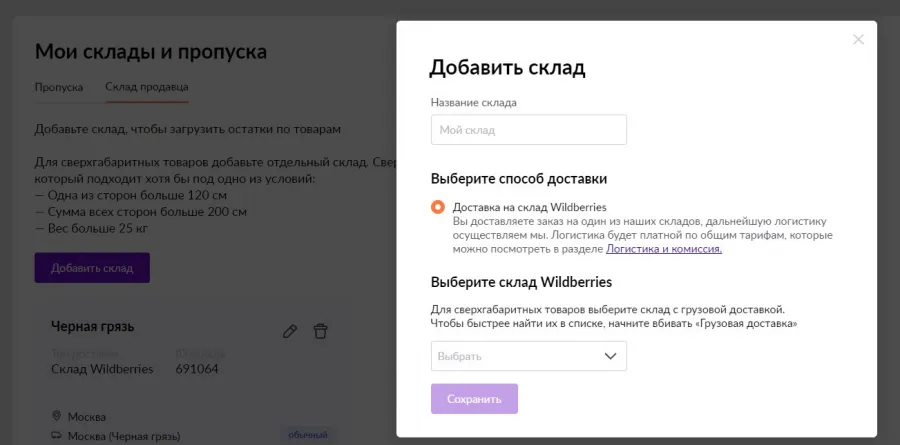Close the Добавить склад dialog
Image resolution: width=900 pixels, height=445 pixels.
tap(858, 40)
